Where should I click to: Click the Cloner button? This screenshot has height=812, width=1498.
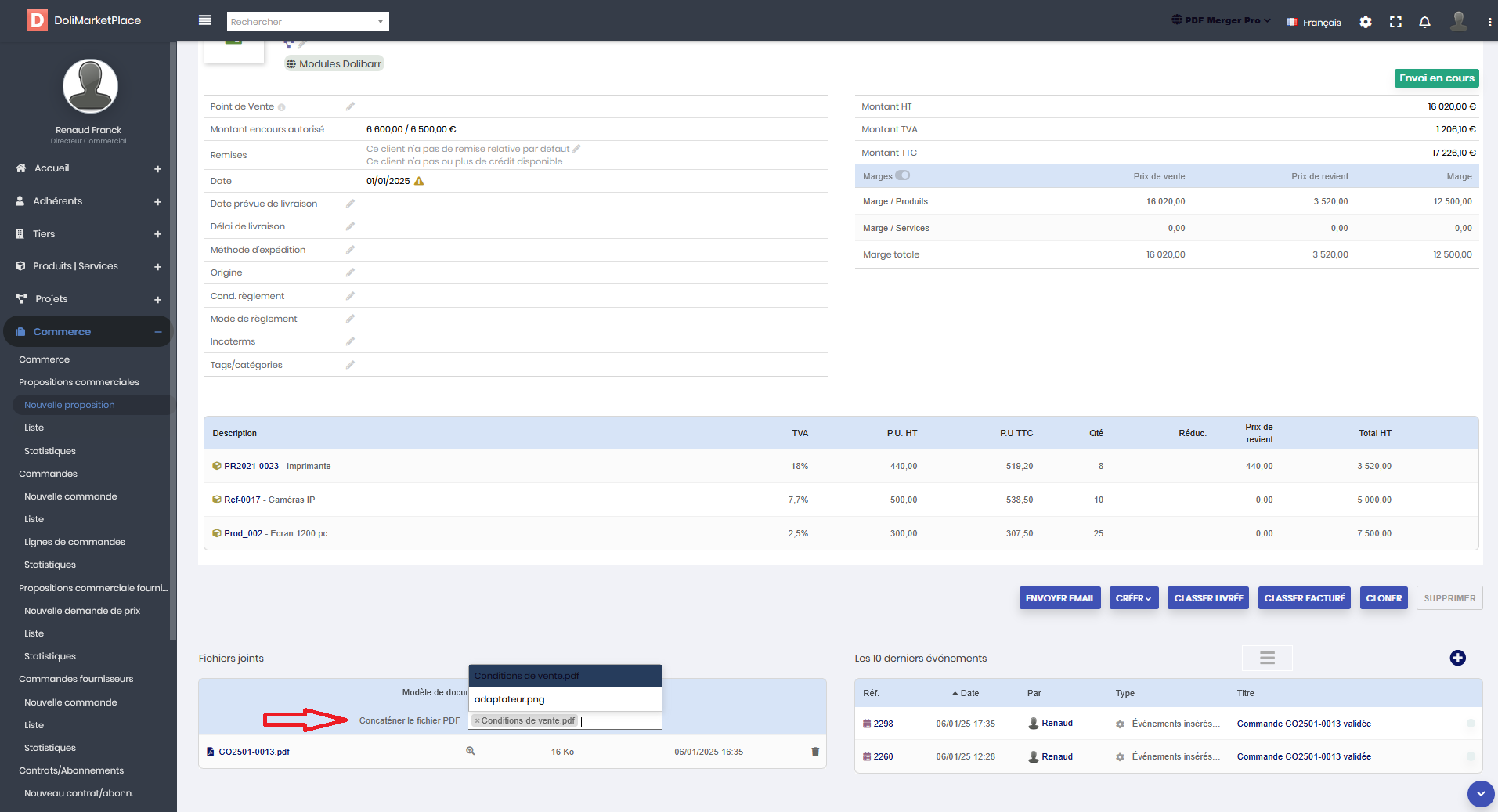[1383, 598]
